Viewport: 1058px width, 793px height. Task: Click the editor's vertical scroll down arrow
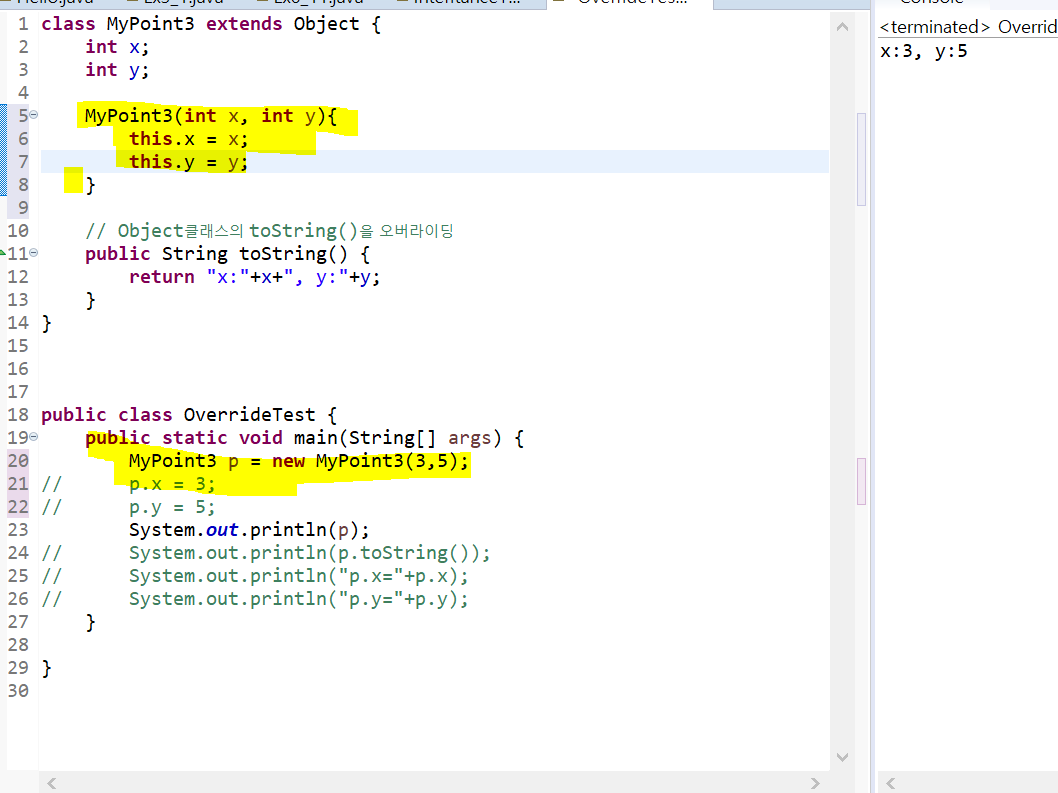842,757
